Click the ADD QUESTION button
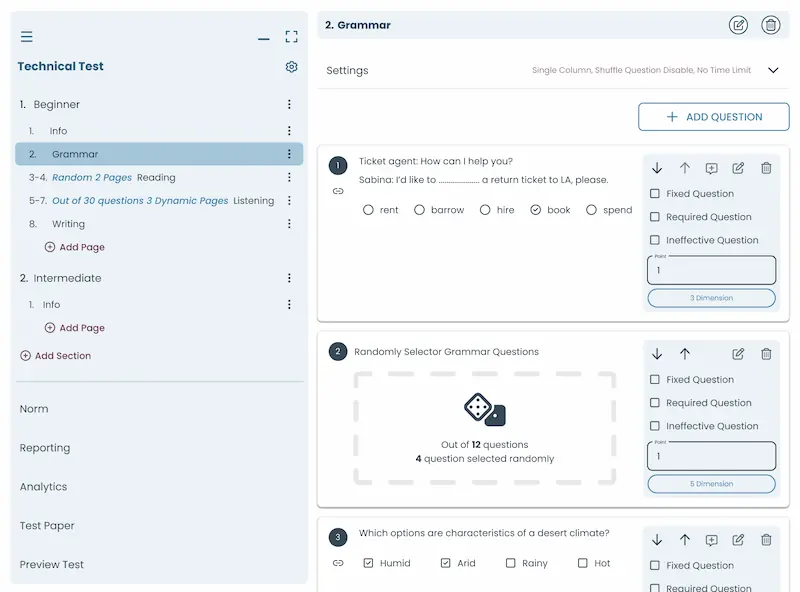Screen dimensions: 800x592 [x=713, y=117]
